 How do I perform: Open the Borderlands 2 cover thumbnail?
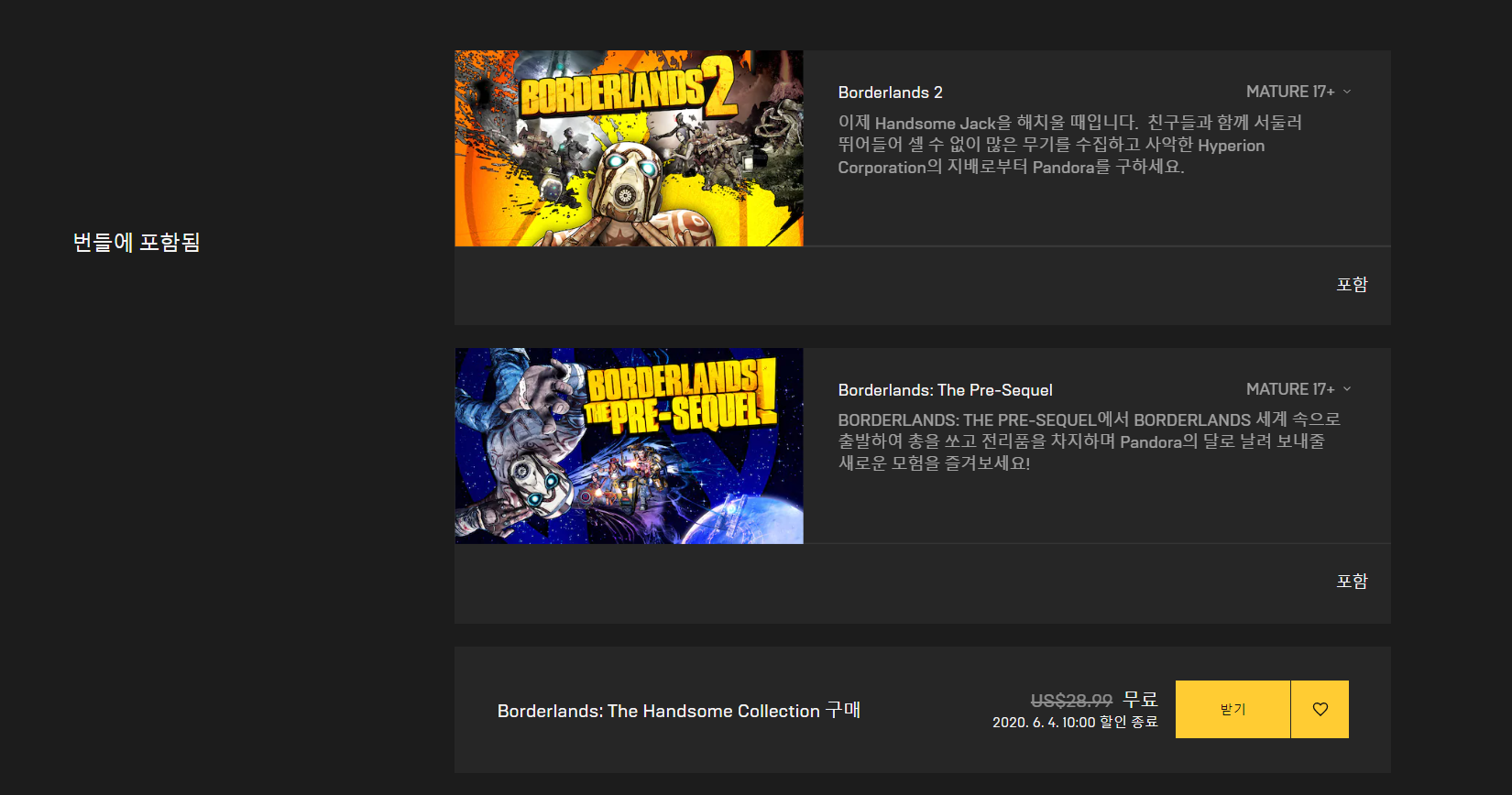629,148
